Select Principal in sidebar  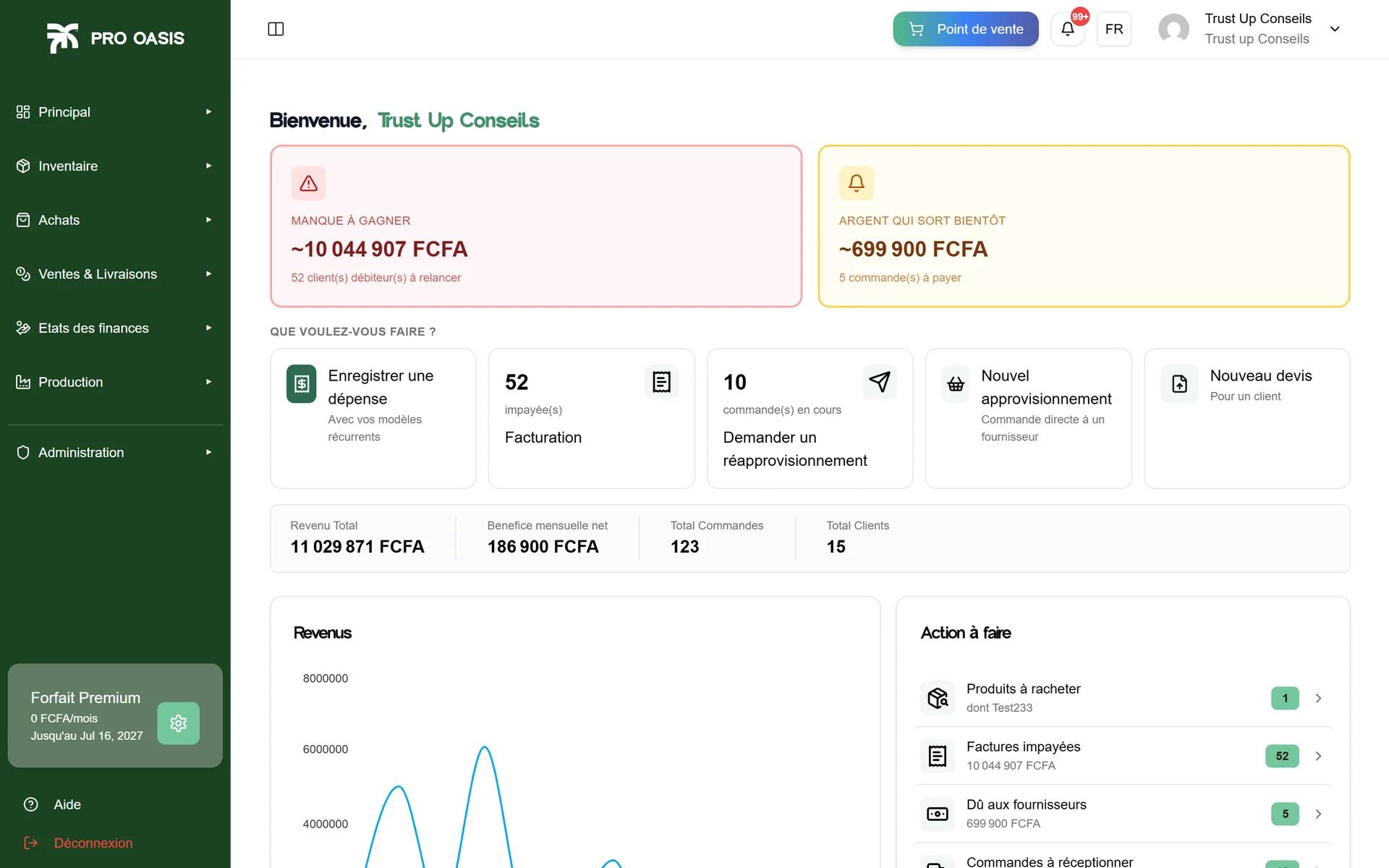pos(115,111)
